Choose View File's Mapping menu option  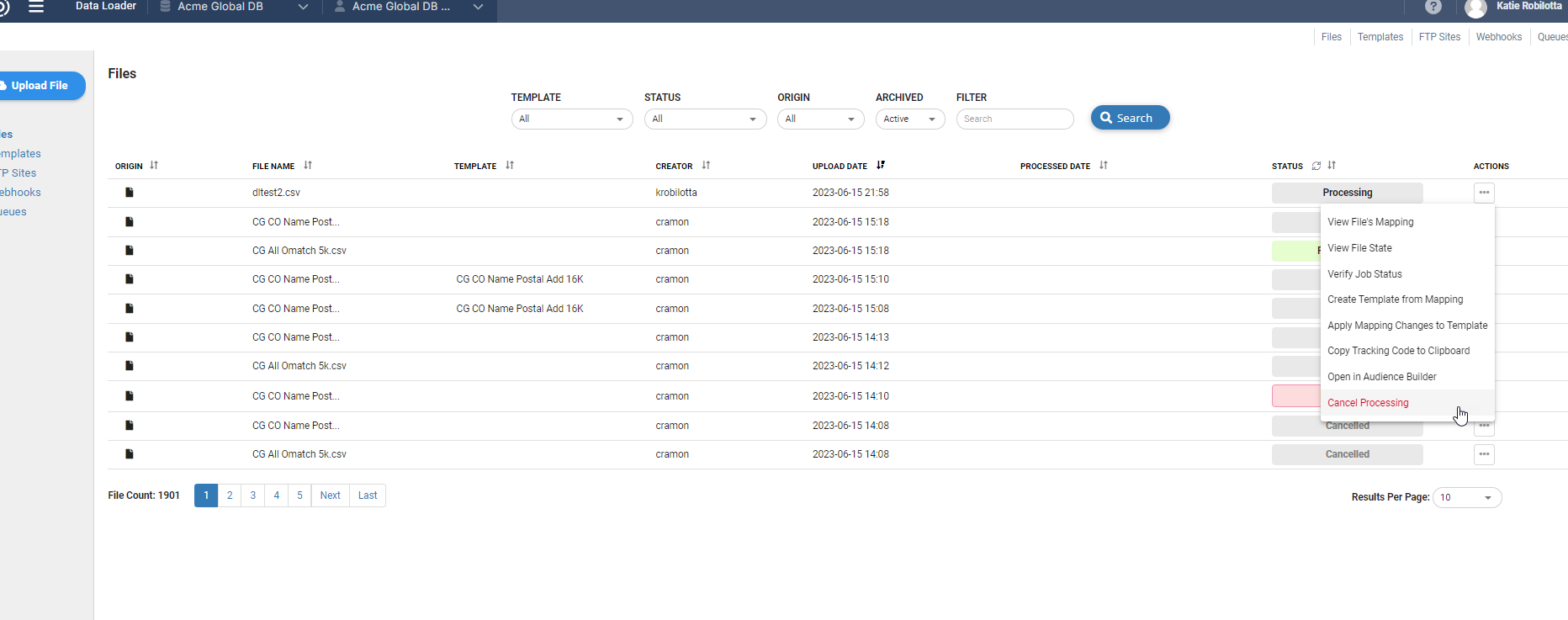pos(1370,222)
